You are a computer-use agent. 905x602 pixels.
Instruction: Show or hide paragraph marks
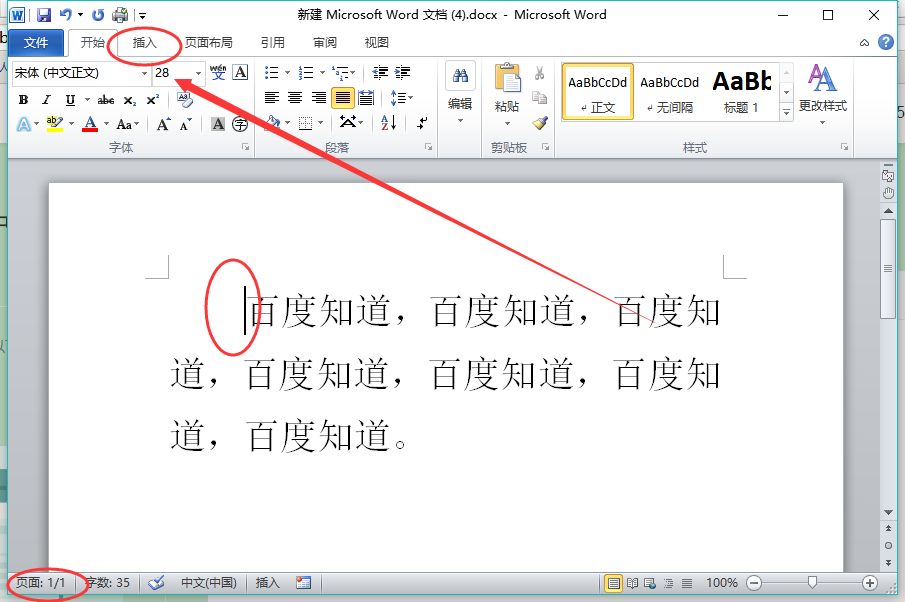coord(422,122)
